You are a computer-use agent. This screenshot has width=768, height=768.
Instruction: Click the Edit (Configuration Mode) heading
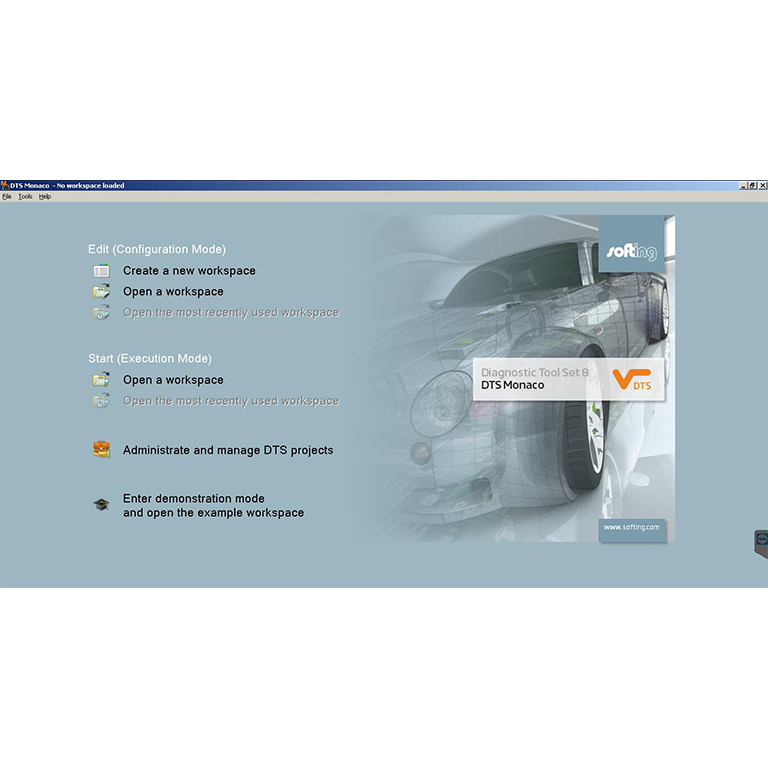tap(157, 249)
